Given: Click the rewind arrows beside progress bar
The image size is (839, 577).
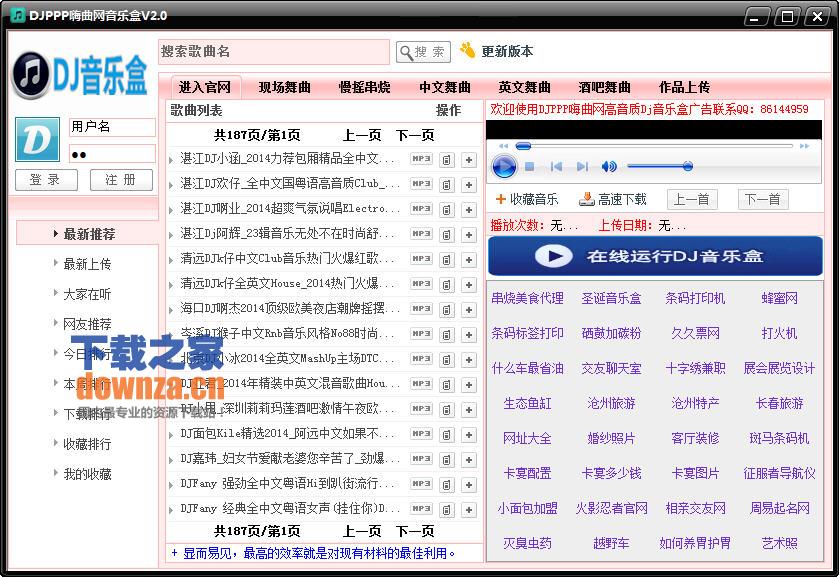Looking at the screenshot, I should coord(503,146).
